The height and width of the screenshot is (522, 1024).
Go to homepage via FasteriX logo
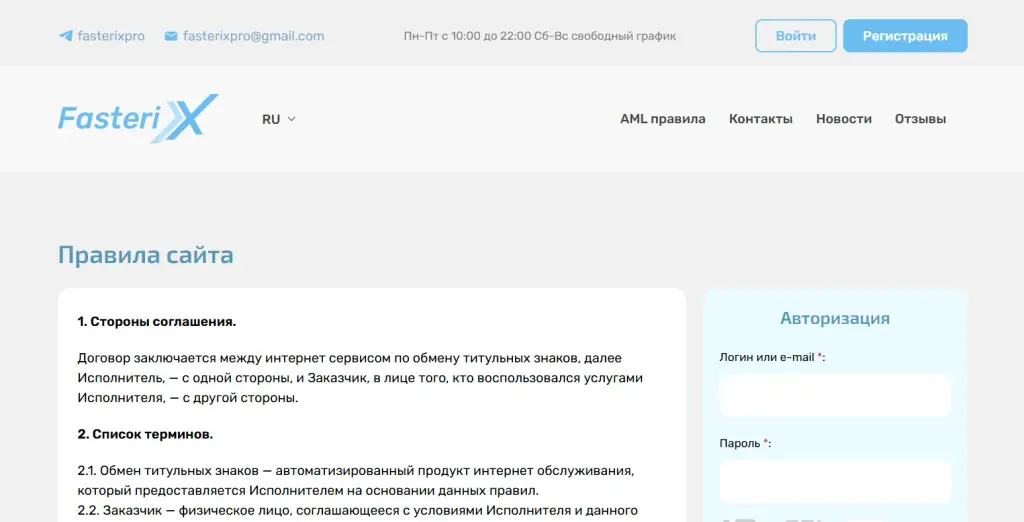(138, 118)
